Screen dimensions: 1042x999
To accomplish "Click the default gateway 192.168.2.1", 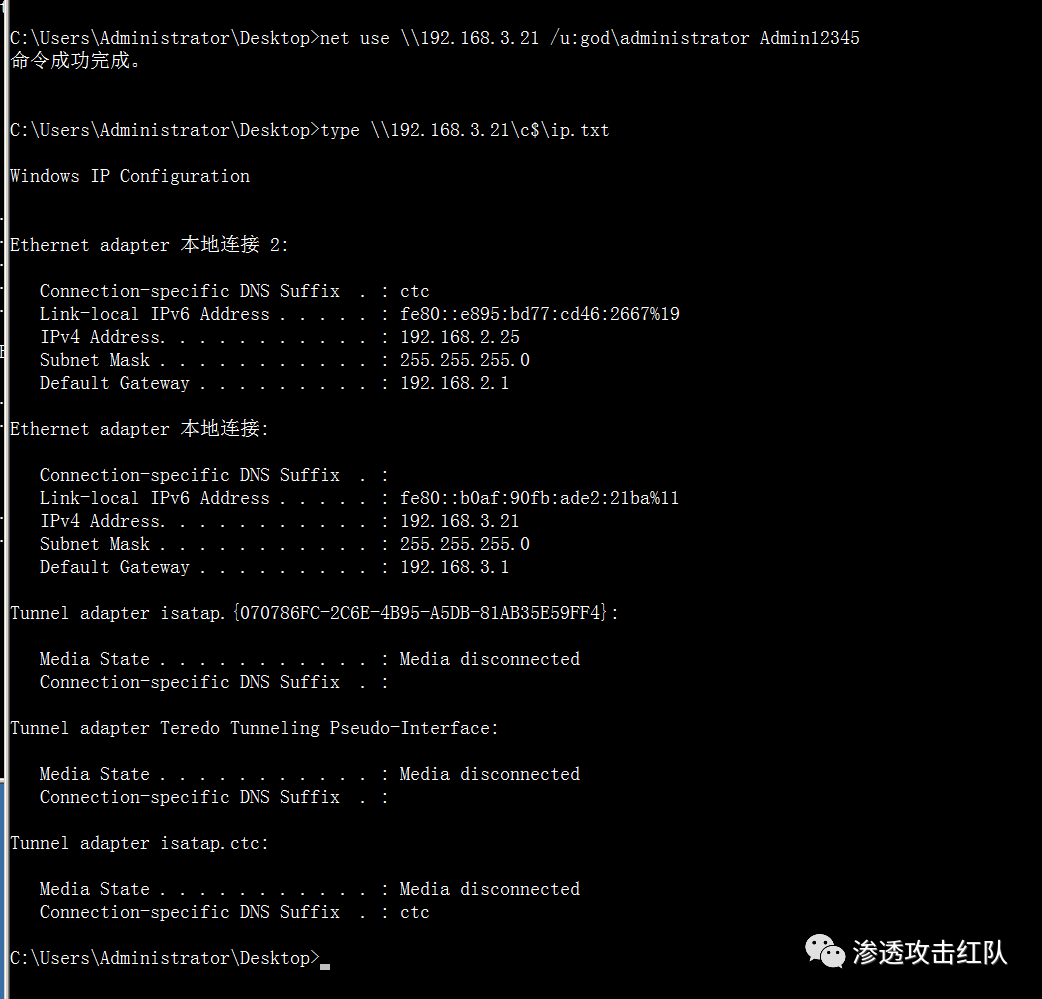I will pos(454,383).
